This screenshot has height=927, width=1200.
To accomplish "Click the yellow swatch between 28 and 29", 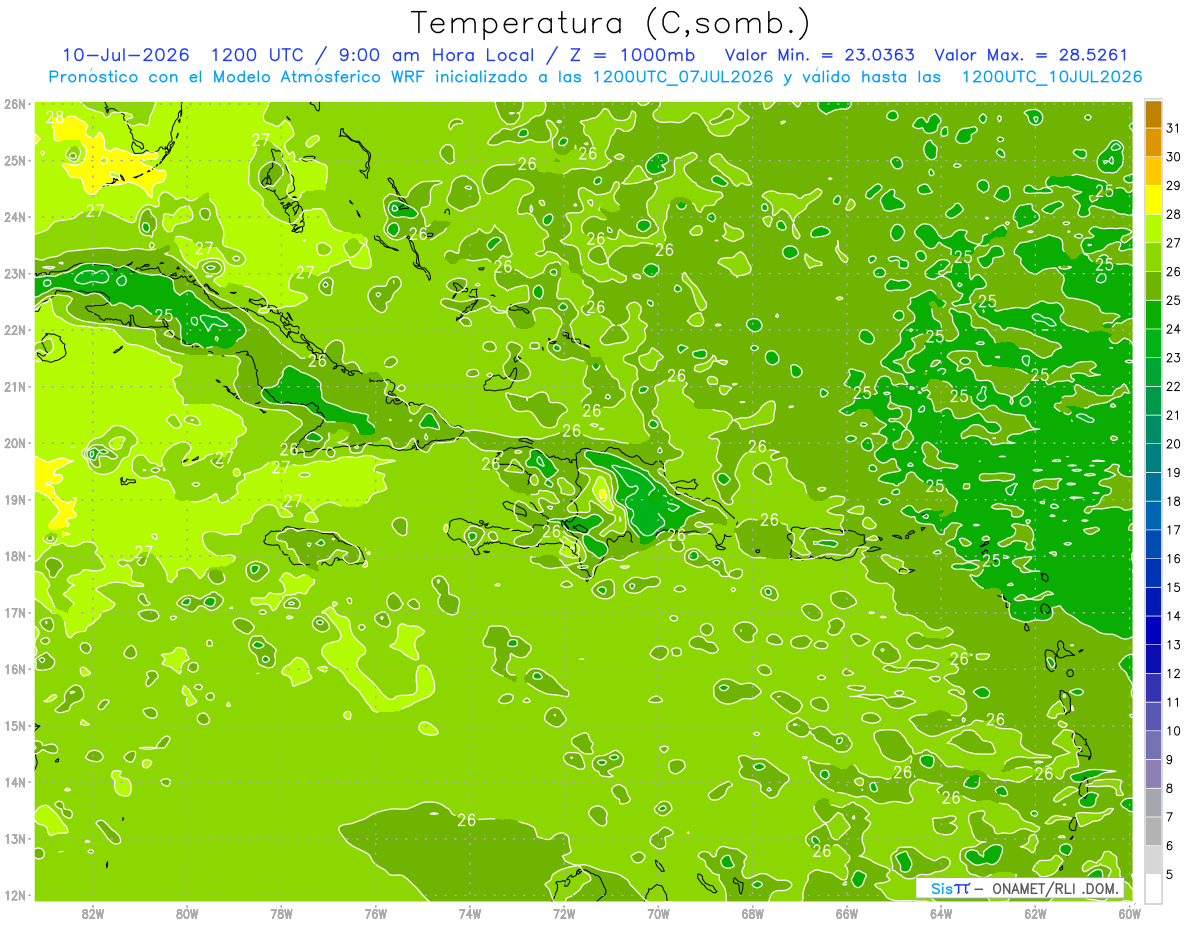I will point(1153,200).
